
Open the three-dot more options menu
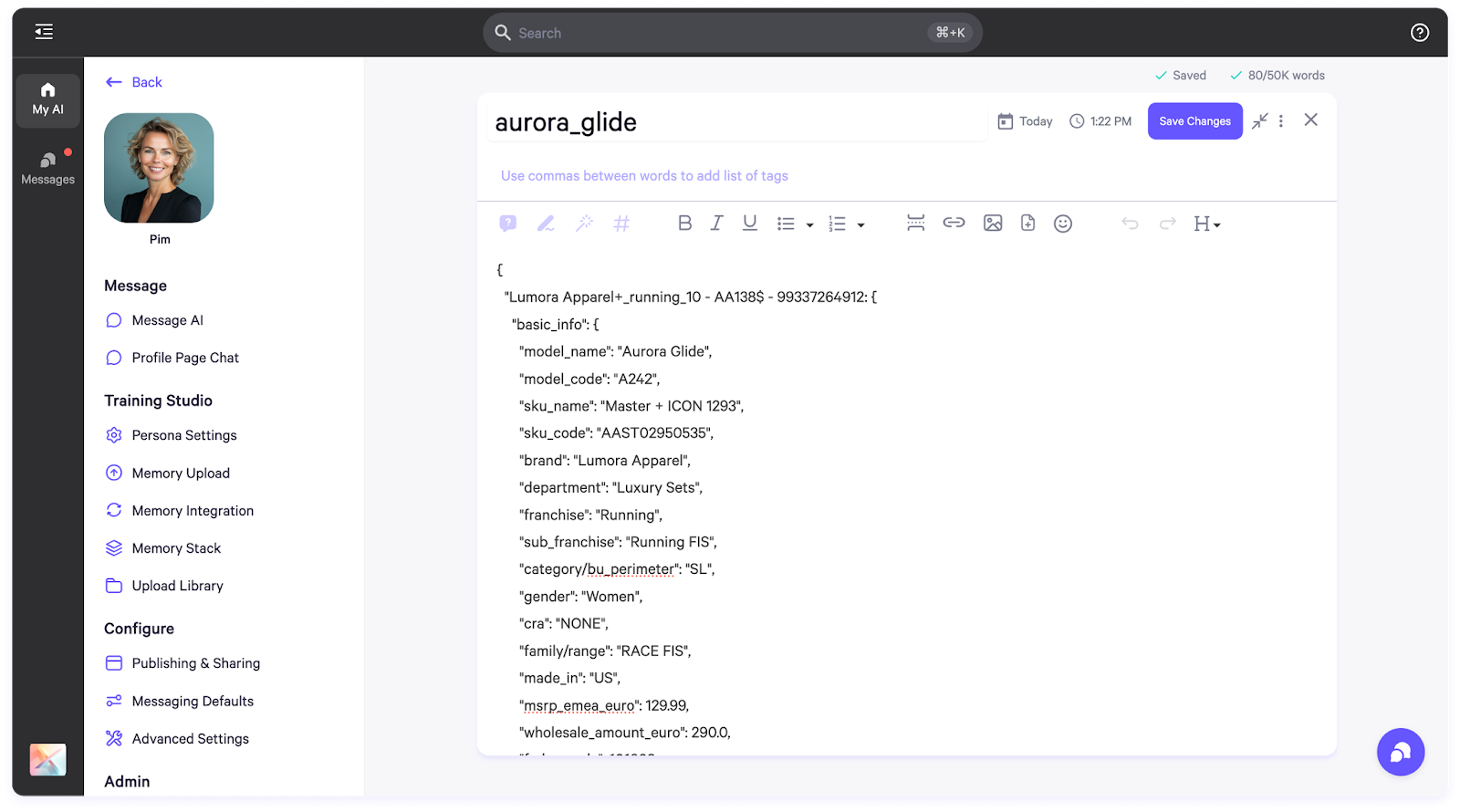coord(1281,121)
